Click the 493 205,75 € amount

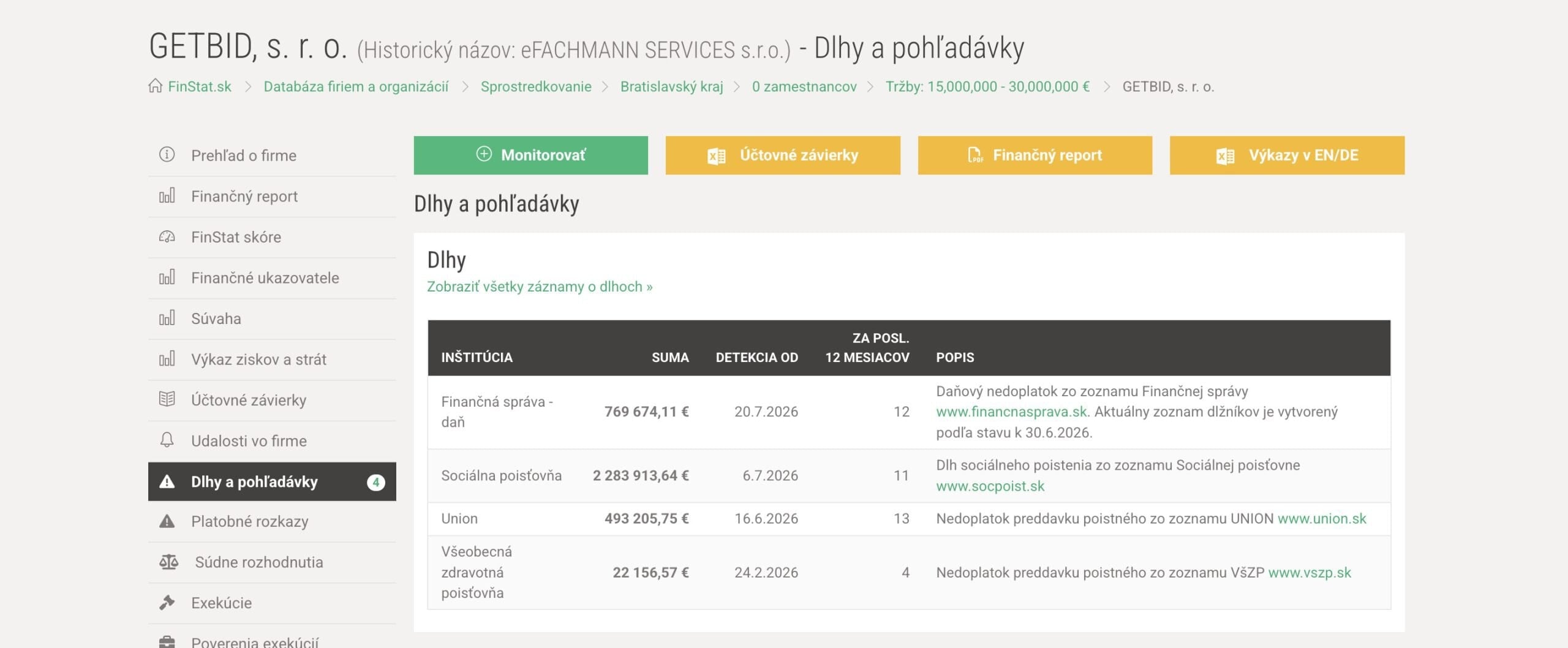pyautogui.click(x=646, y=518)
